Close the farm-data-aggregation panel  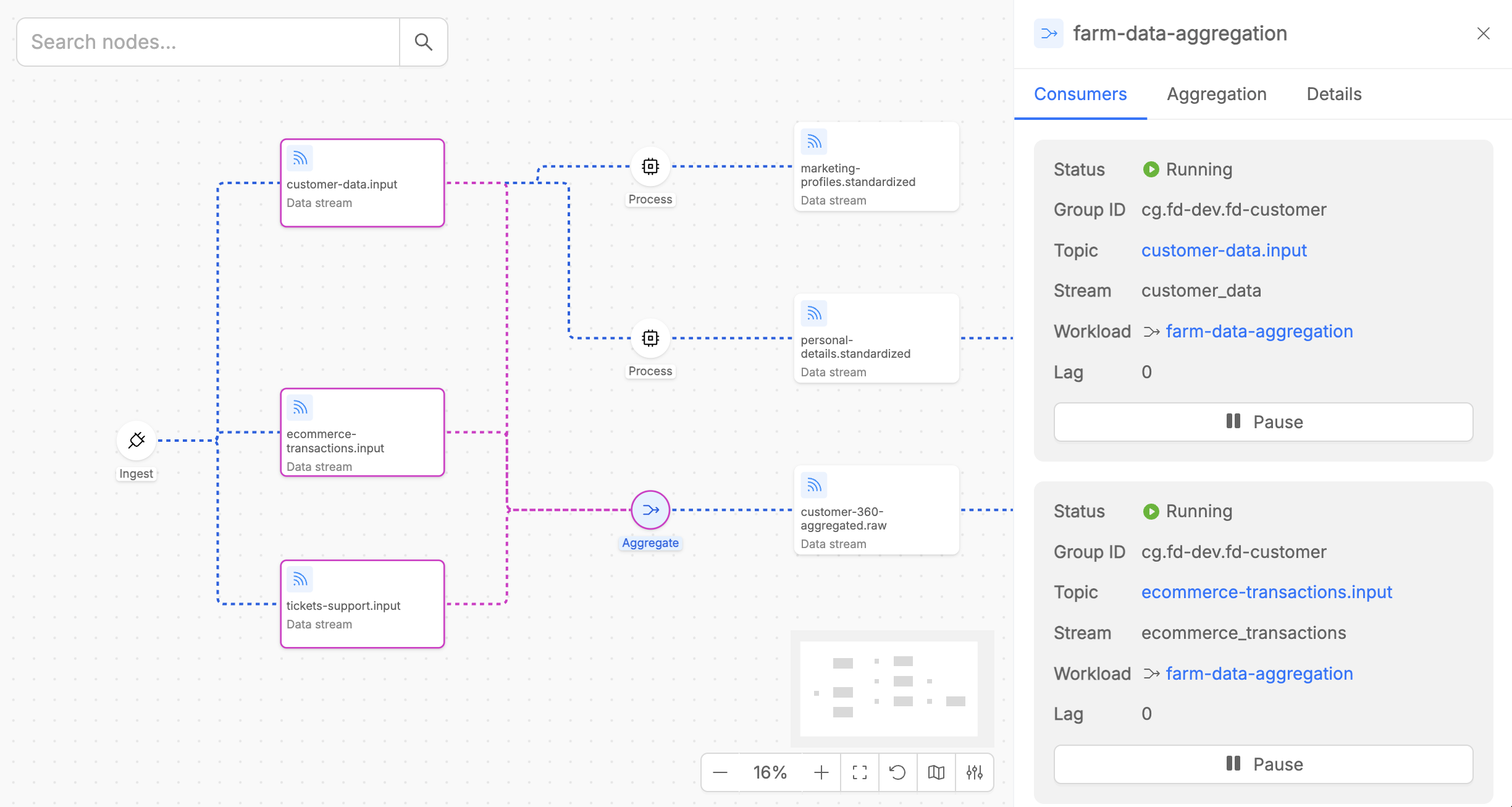[1483, 33]
